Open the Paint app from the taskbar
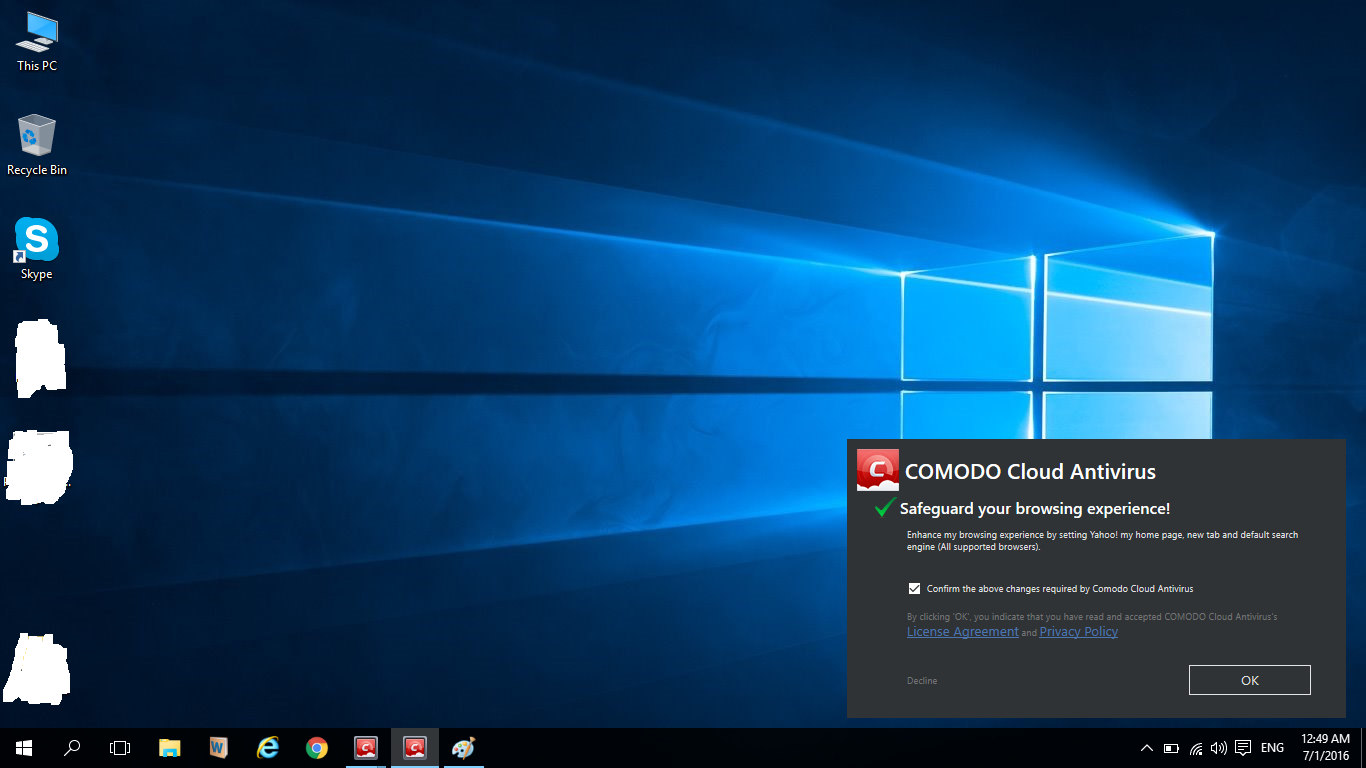Screen dimensions: 1366x768 click(x=463, y=748)
